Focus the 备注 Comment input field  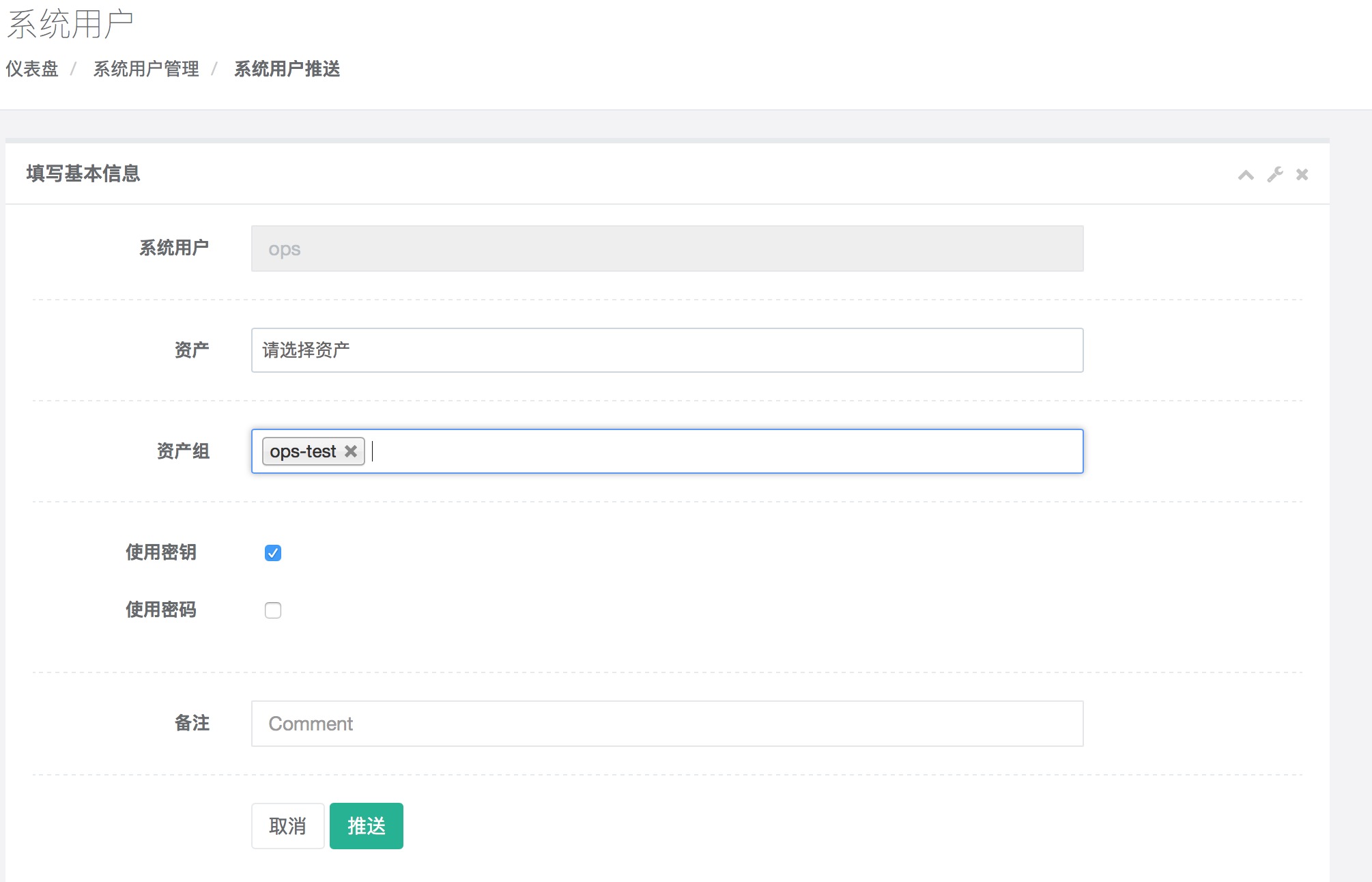(666, 724)
